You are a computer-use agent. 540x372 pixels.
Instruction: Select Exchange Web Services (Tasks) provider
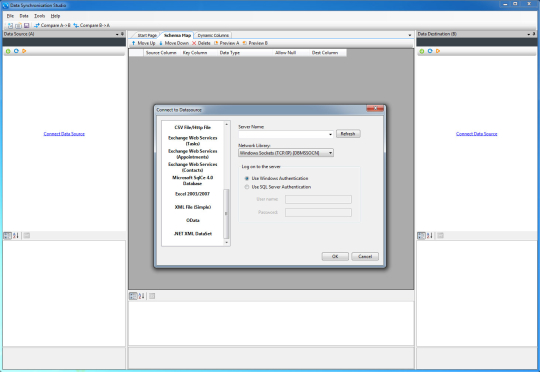tap(193, 141)
